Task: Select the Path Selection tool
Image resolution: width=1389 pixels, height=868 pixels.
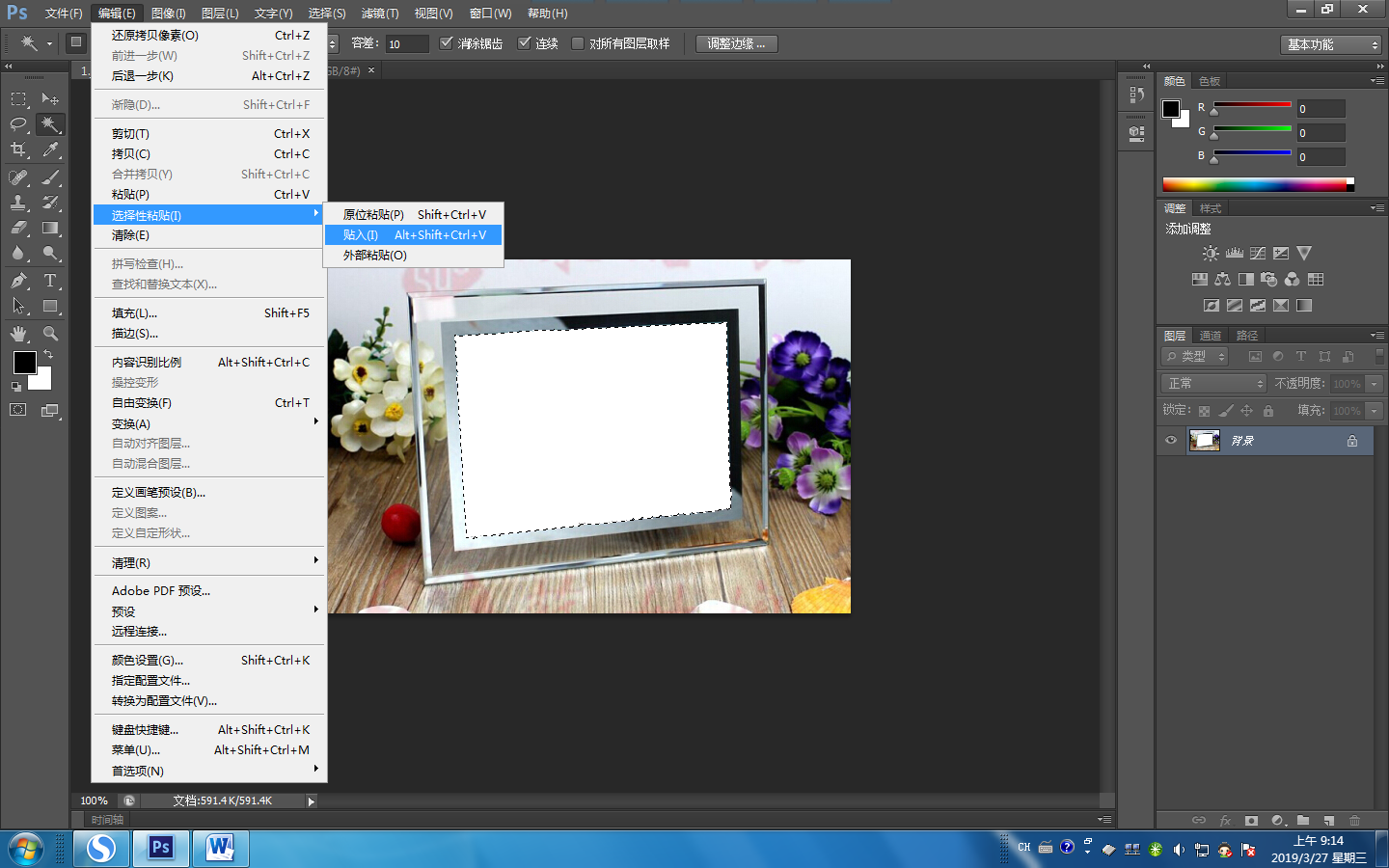Action: coord(18,307)
